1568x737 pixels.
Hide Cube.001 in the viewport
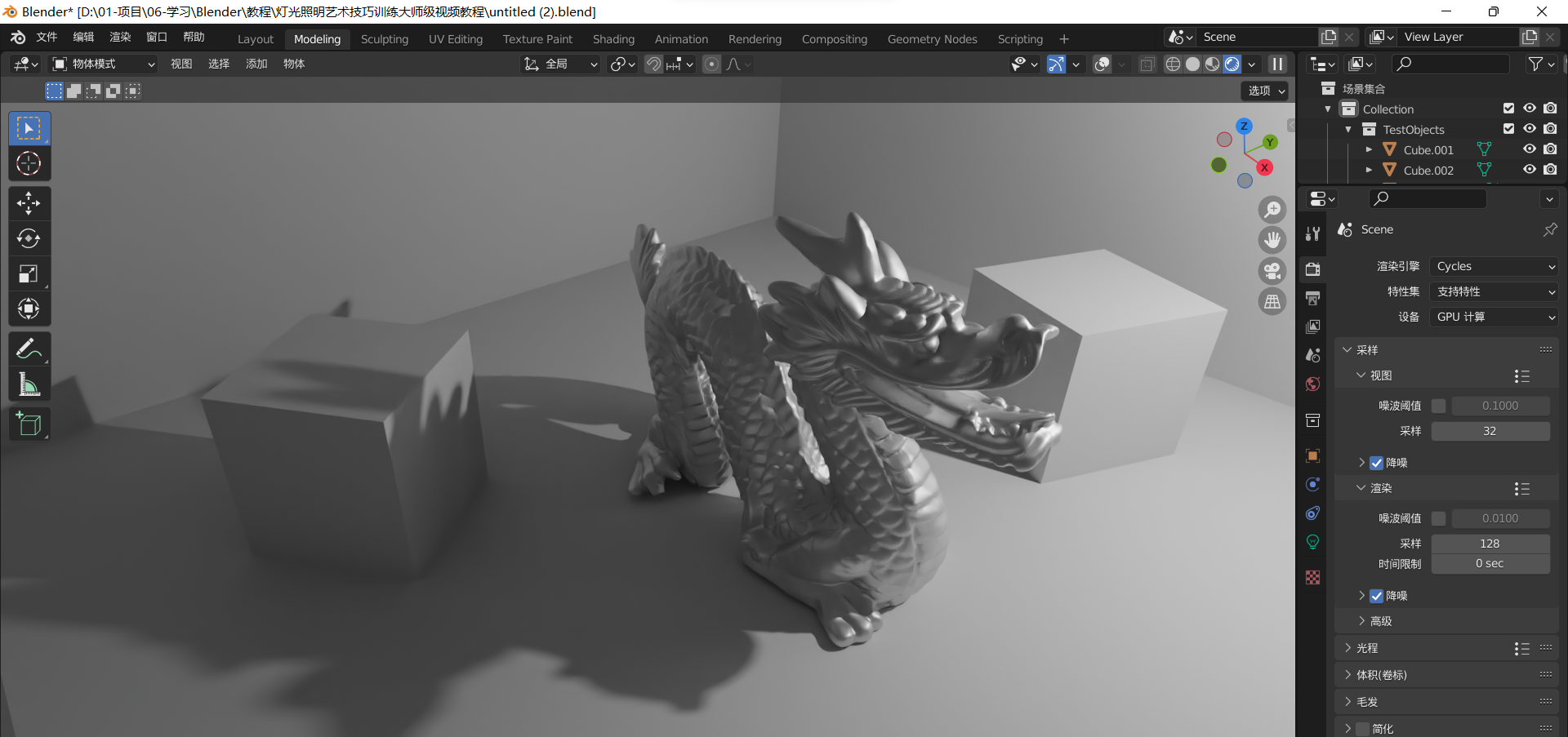(x=1530, y=149)
